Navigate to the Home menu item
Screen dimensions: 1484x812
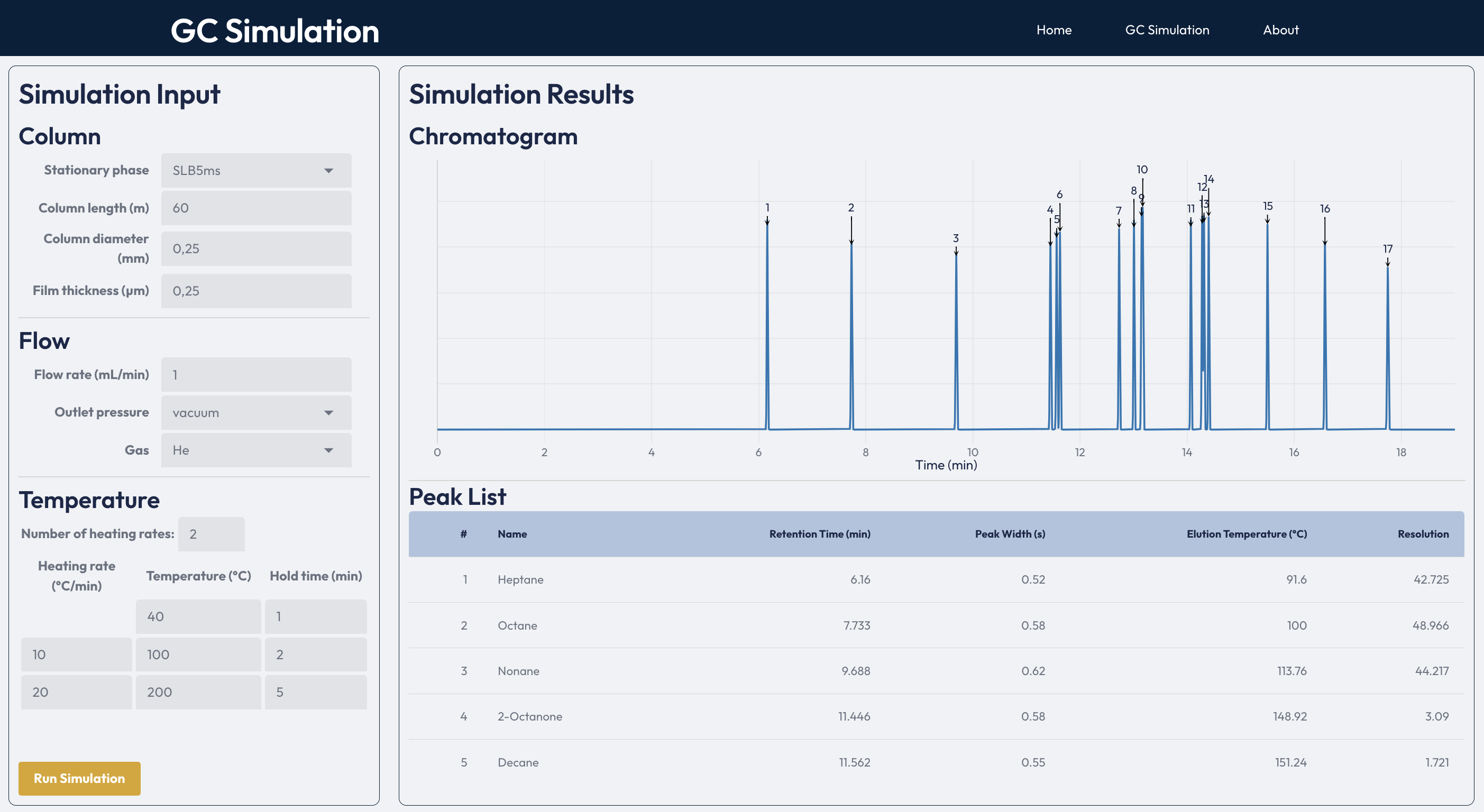pos(1053,30)
